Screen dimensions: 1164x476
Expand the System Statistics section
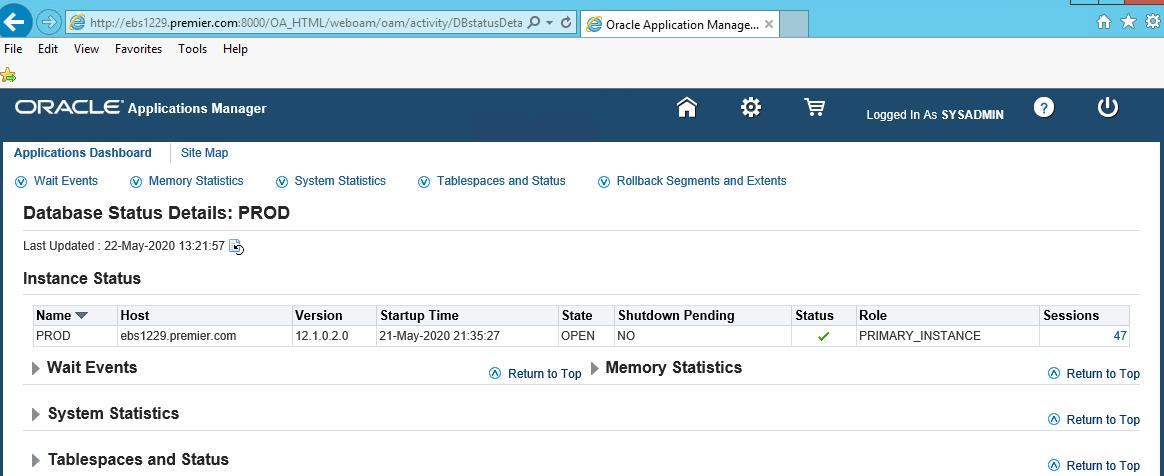click(x=35, y=415)
